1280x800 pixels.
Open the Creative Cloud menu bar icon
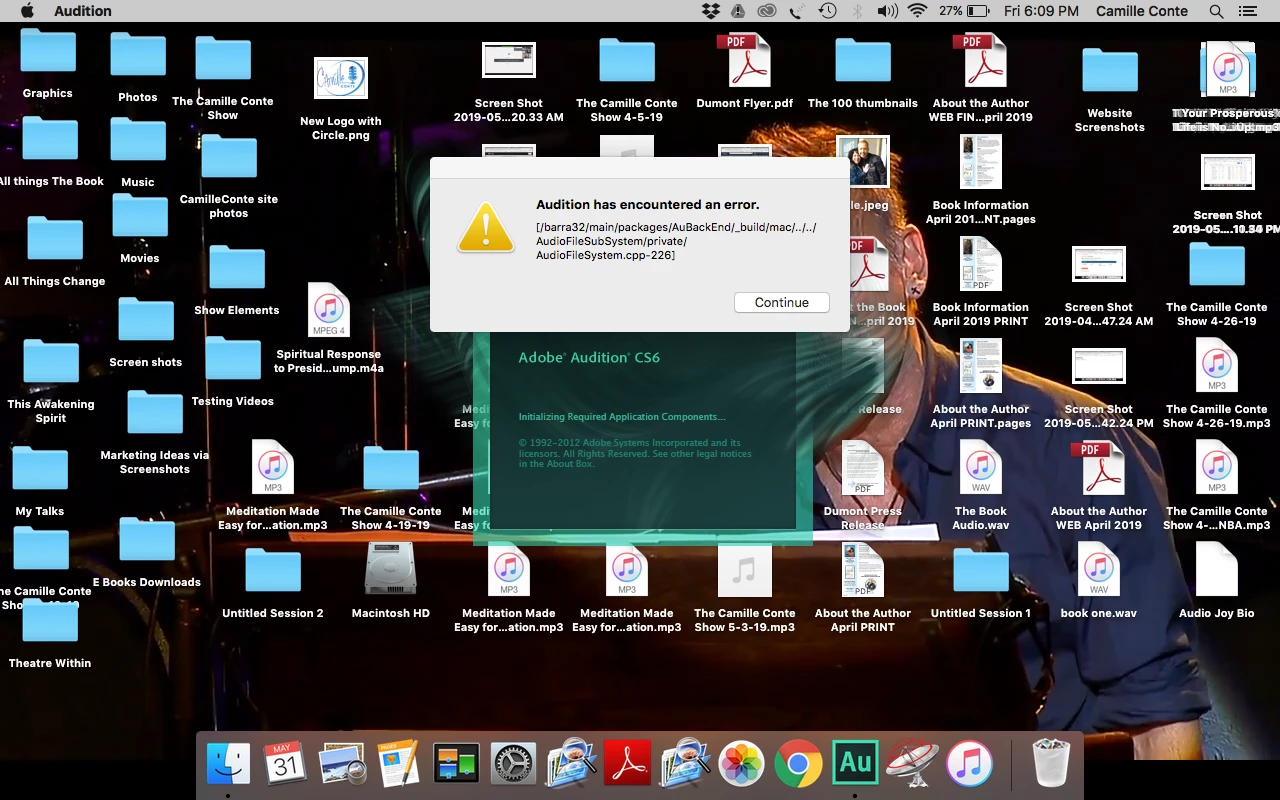pyautogui.click(x=766, y=11)
